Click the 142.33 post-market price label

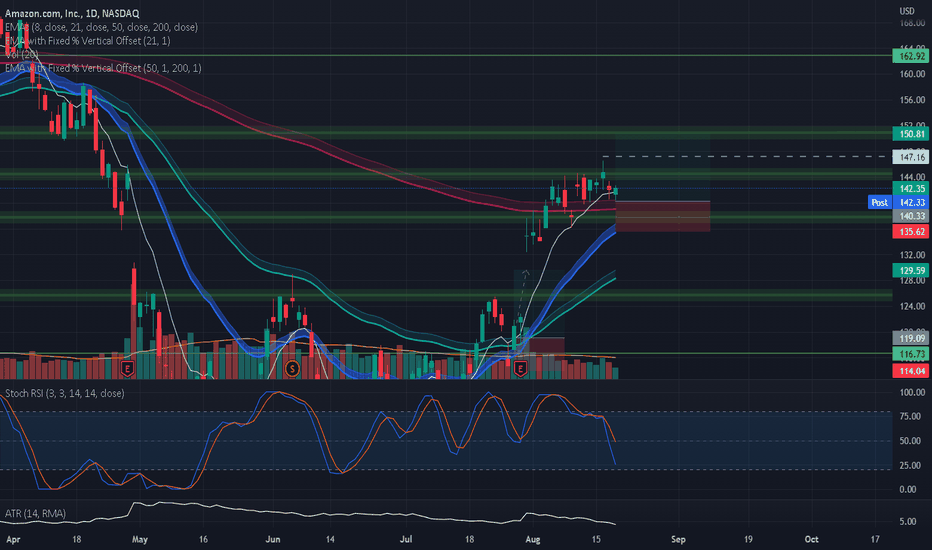[912, 202]
